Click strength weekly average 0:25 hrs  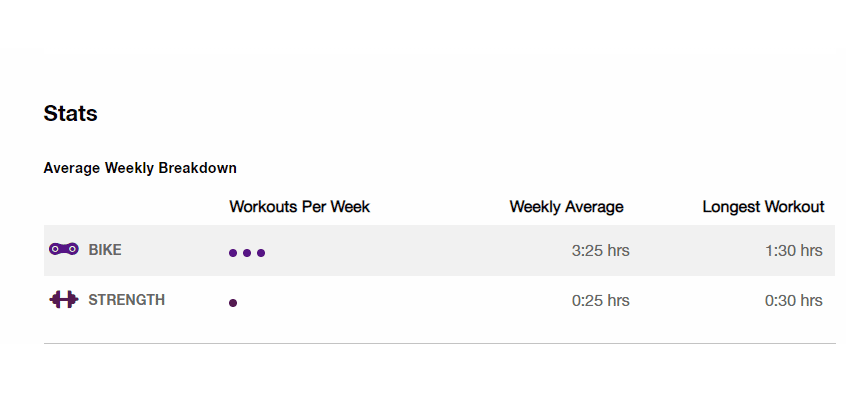click(601, 300)
